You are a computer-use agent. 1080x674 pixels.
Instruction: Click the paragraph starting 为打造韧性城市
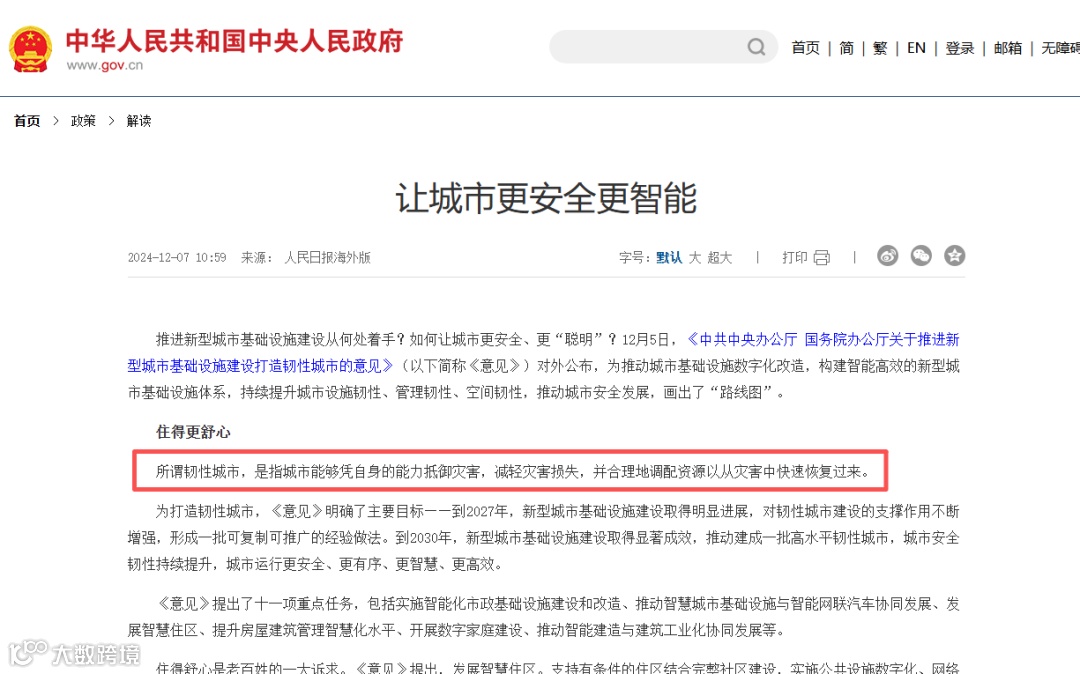(x=543, y=538)
